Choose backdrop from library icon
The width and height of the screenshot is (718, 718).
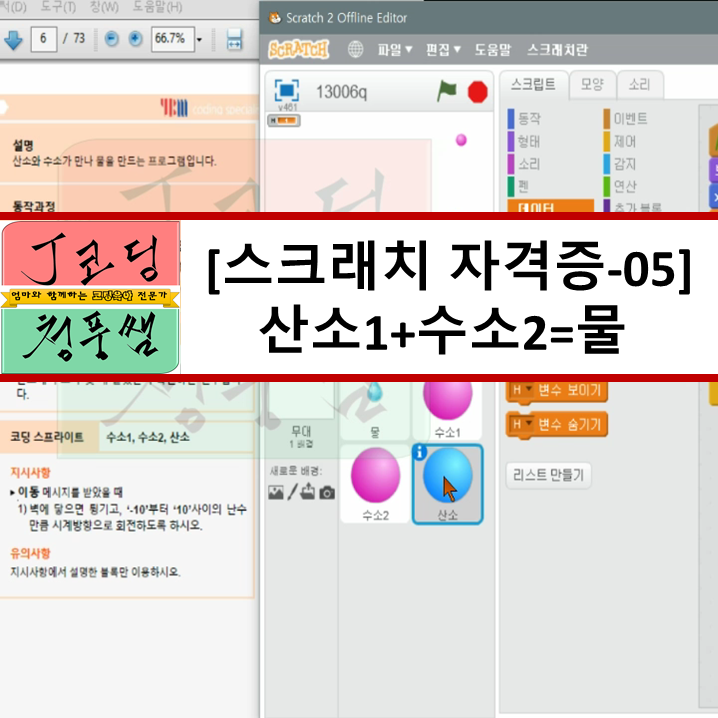pyautogui.click(x=276, y=493)
